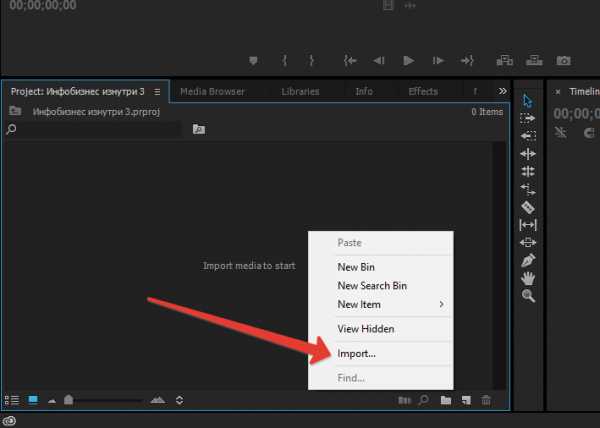Select the Ripple Edit tool

coord(528,154)
